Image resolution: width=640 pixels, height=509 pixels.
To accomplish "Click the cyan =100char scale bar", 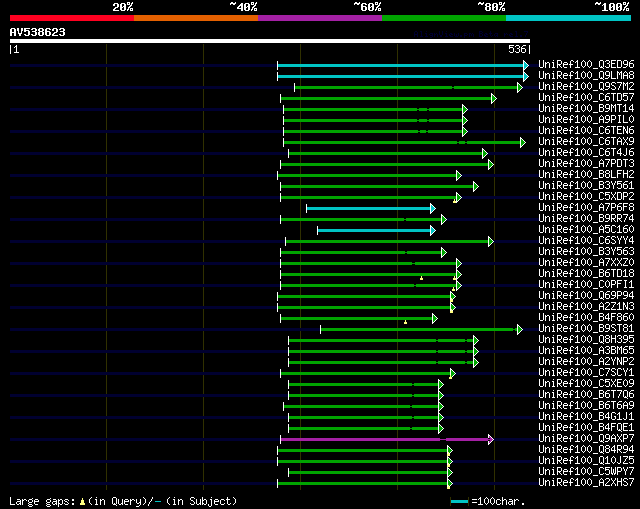I will click(x=459, y=502).
